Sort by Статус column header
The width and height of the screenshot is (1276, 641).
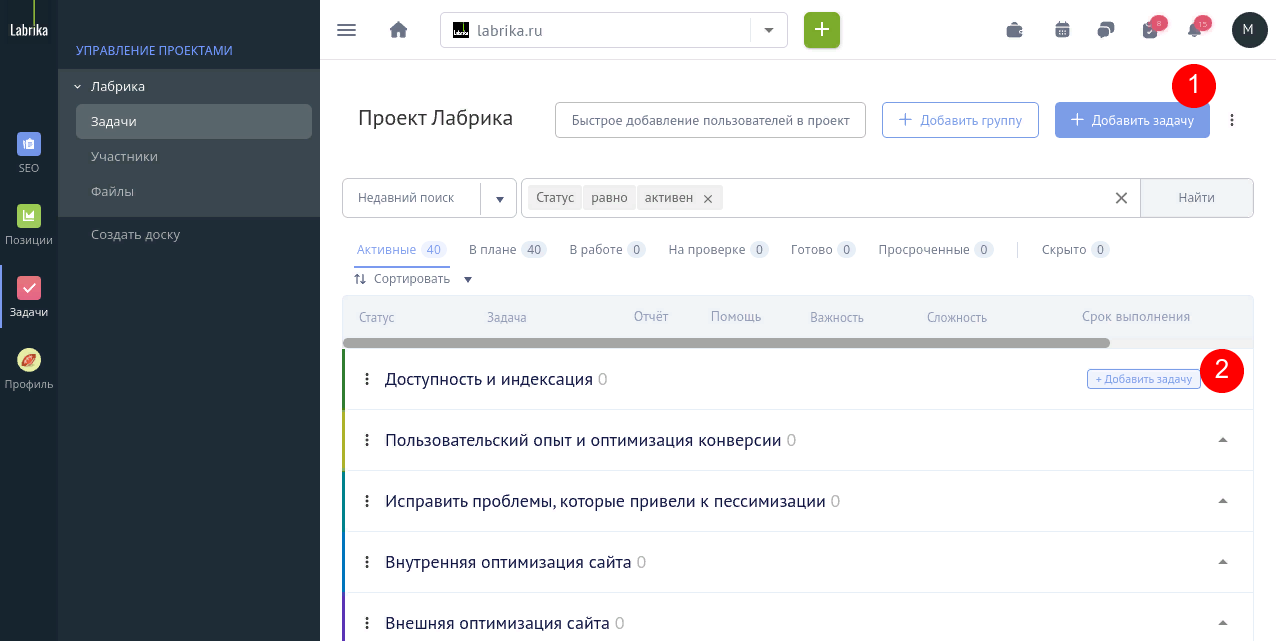(376, 318)
